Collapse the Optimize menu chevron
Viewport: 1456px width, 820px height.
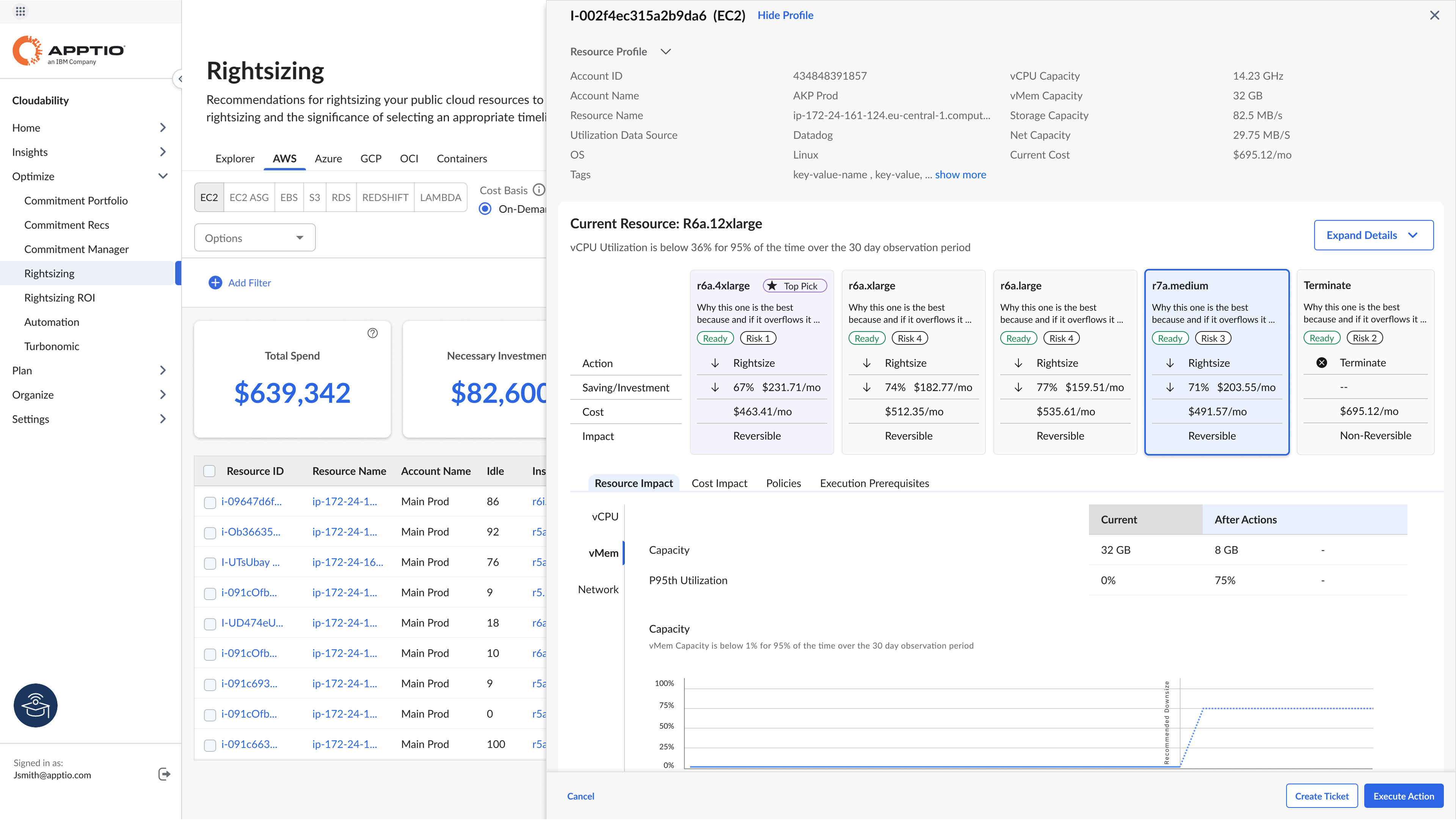[163, 176]
